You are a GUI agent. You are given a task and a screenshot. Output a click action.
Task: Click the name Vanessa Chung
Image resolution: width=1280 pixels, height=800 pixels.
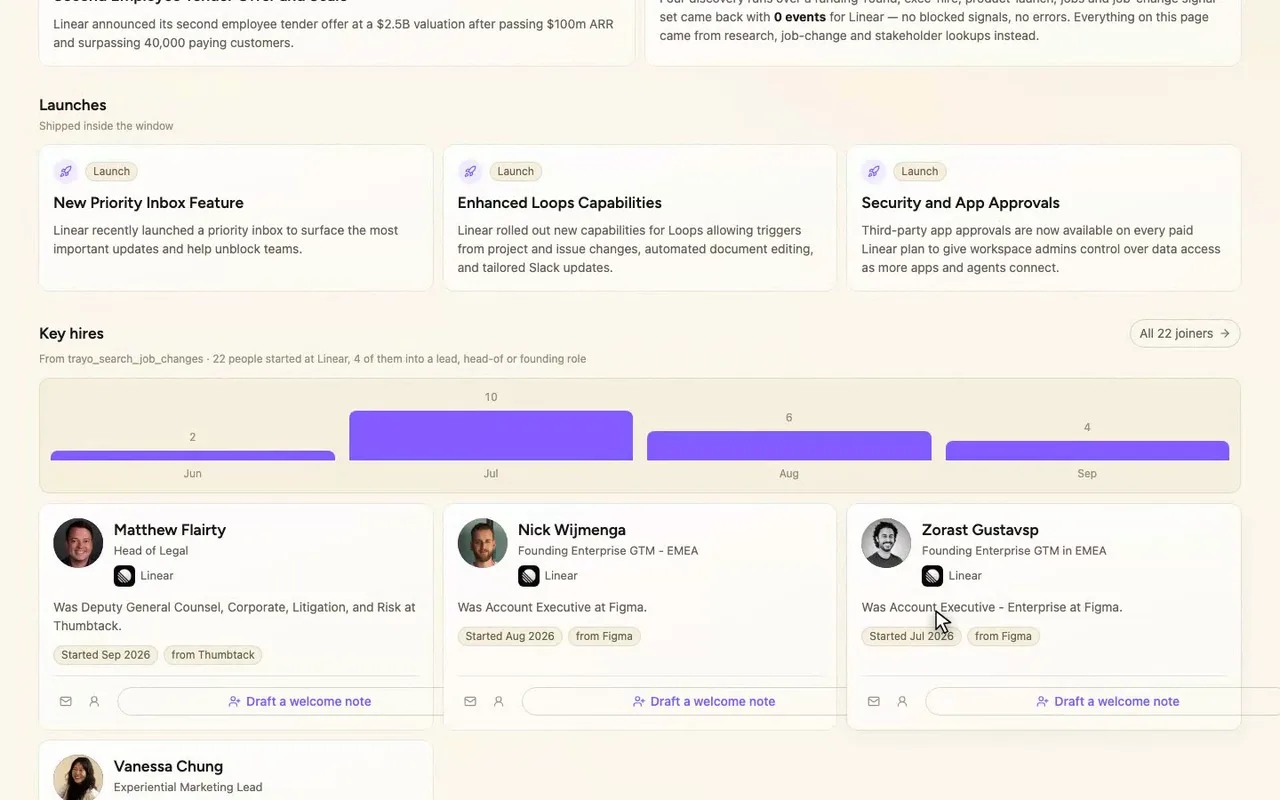click(x=168, y=766)
